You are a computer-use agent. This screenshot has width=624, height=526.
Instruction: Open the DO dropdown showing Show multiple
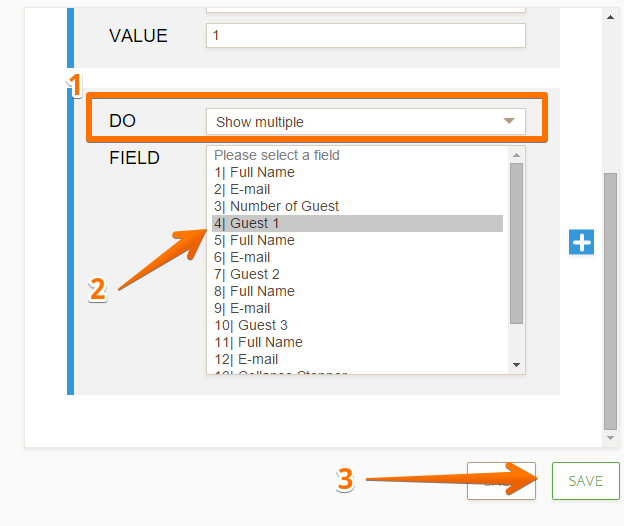click(365, 122)
